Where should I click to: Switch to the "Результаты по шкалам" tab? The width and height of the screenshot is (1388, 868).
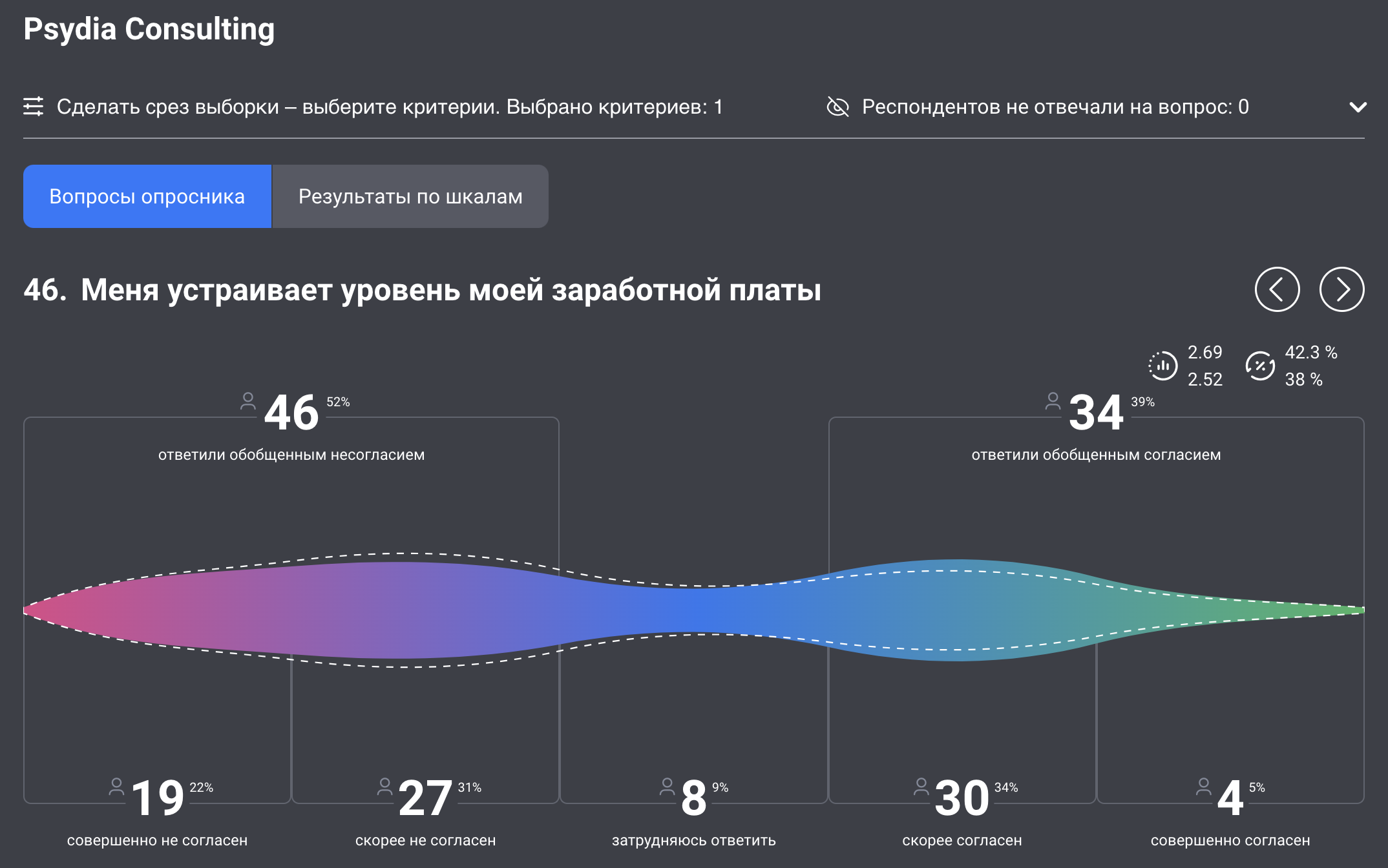pyautogui.click(x=410, y=196)
